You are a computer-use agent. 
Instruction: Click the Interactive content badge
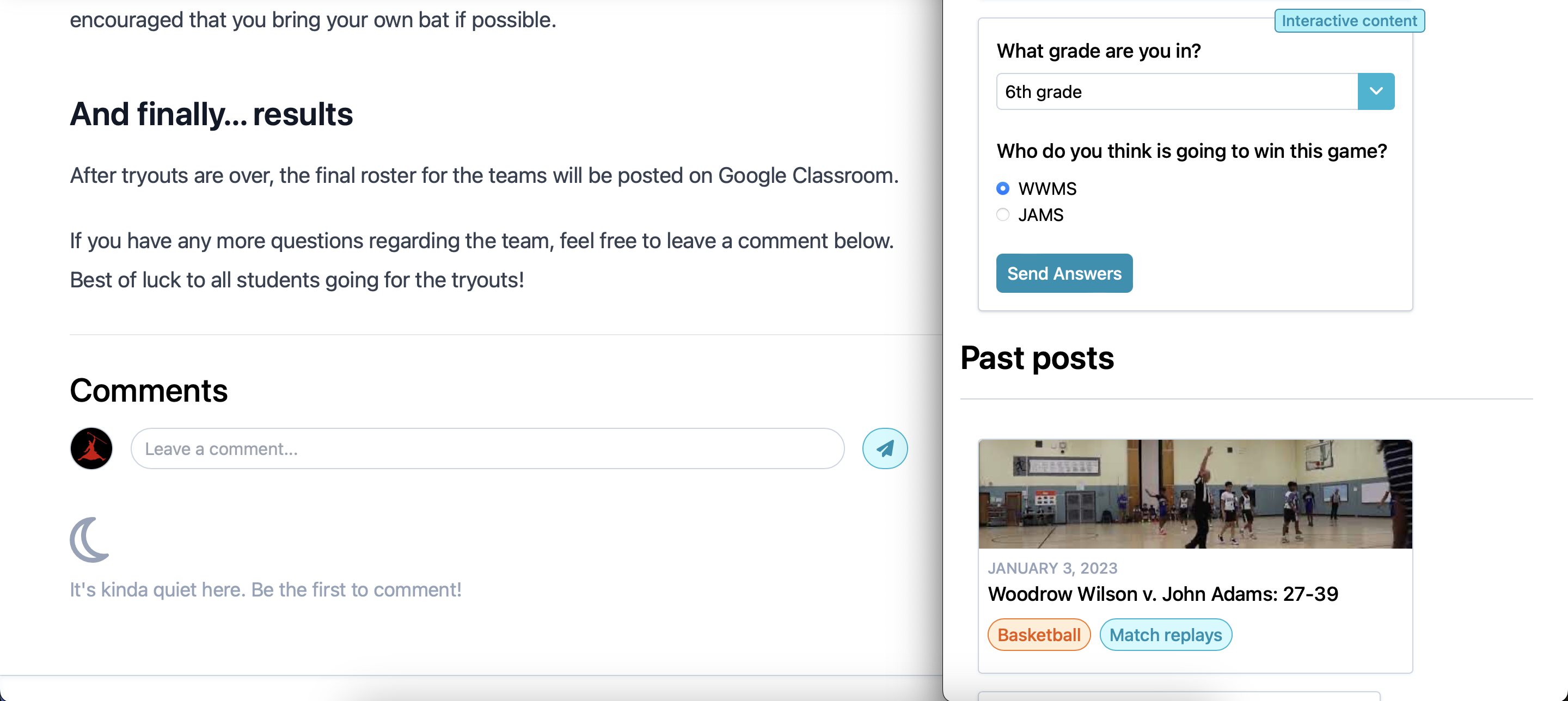tap(1349, 21)
